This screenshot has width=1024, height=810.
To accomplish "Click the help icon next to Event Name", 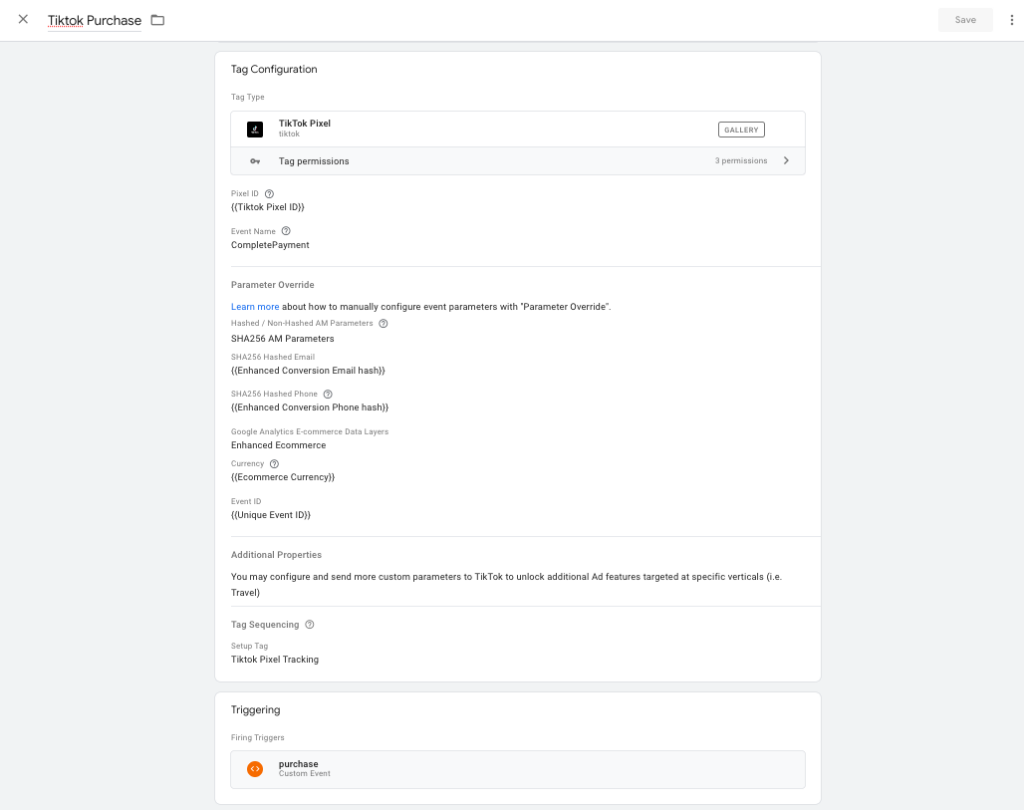I will point(286,231).
